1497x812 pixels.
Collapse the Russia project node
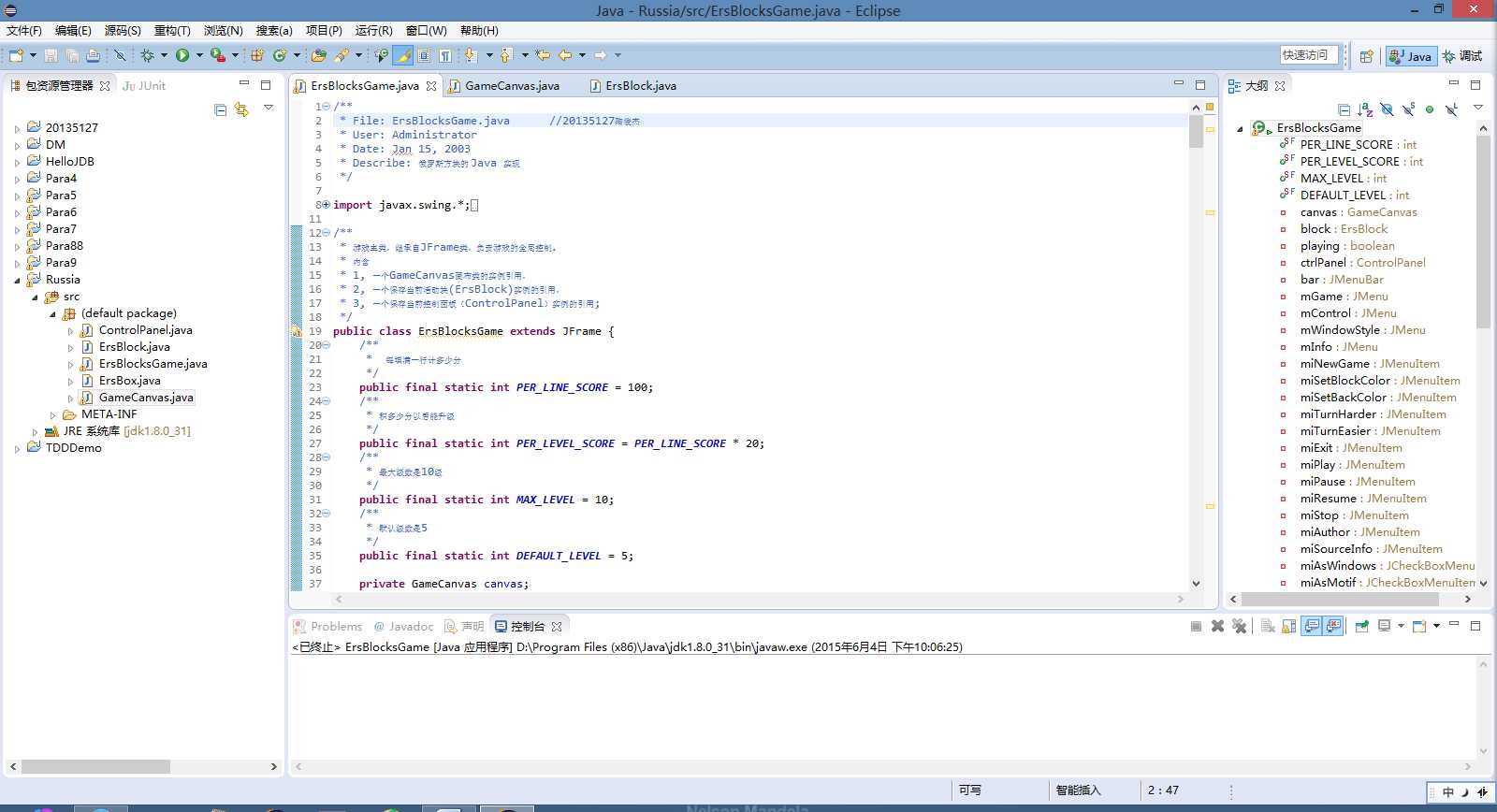click(17, 281)
